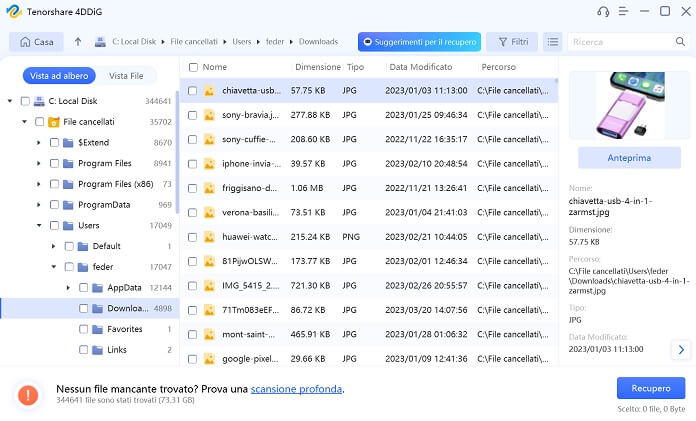Switch to Vista ad albero tab

coord(59,76)
